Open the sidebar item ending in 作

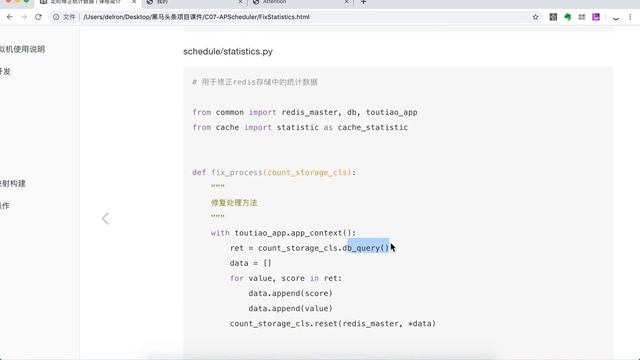pyautogui.click(x=4, y=206)
